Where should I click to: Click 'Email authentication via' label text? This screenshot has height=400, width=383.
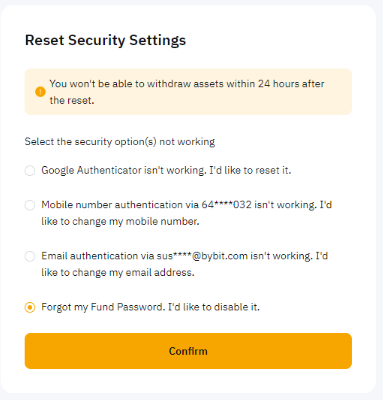point(98,256)
